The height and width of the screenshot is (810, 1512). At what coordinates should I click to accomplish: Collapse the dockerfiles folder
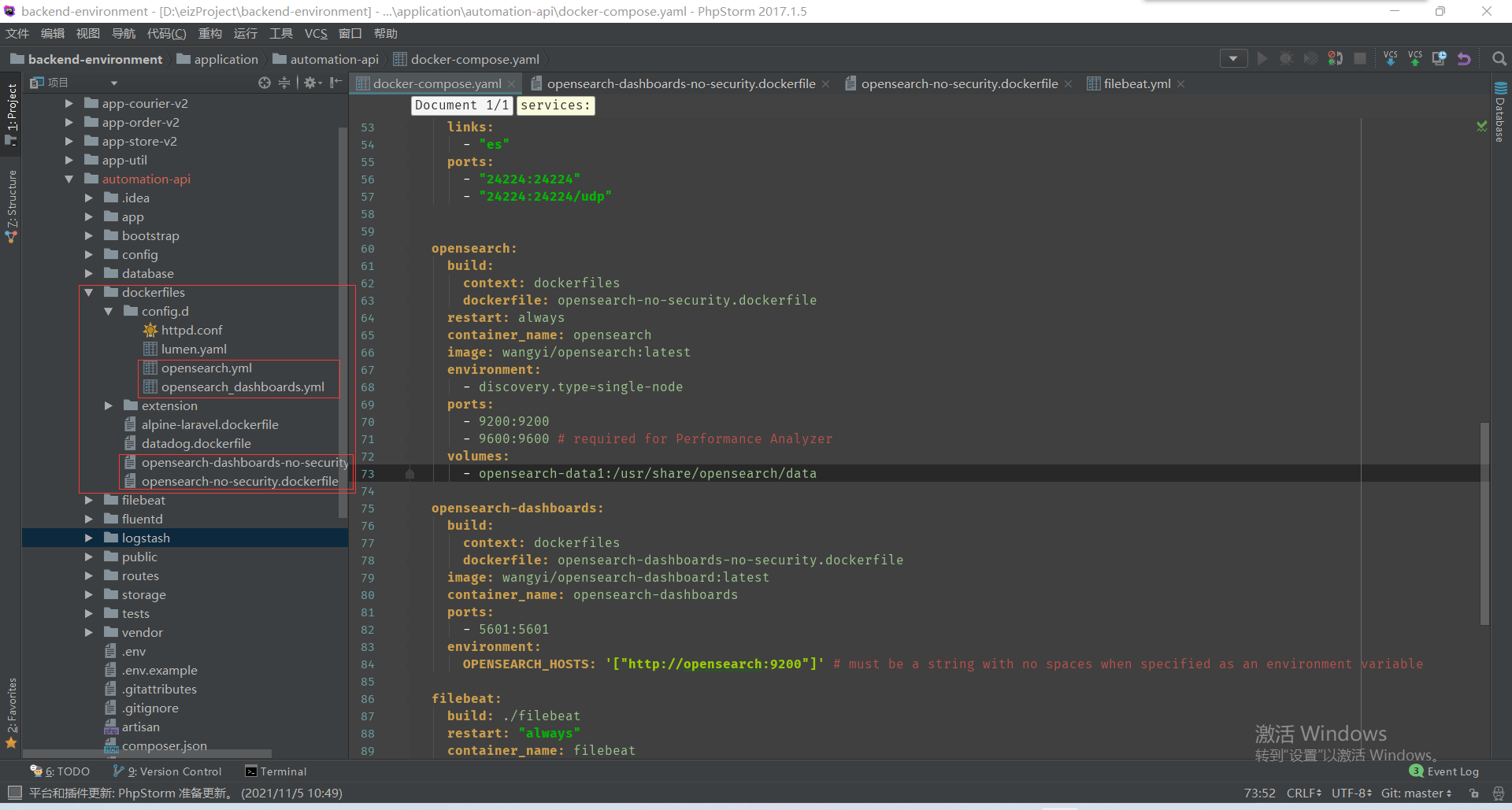(88, 292)
